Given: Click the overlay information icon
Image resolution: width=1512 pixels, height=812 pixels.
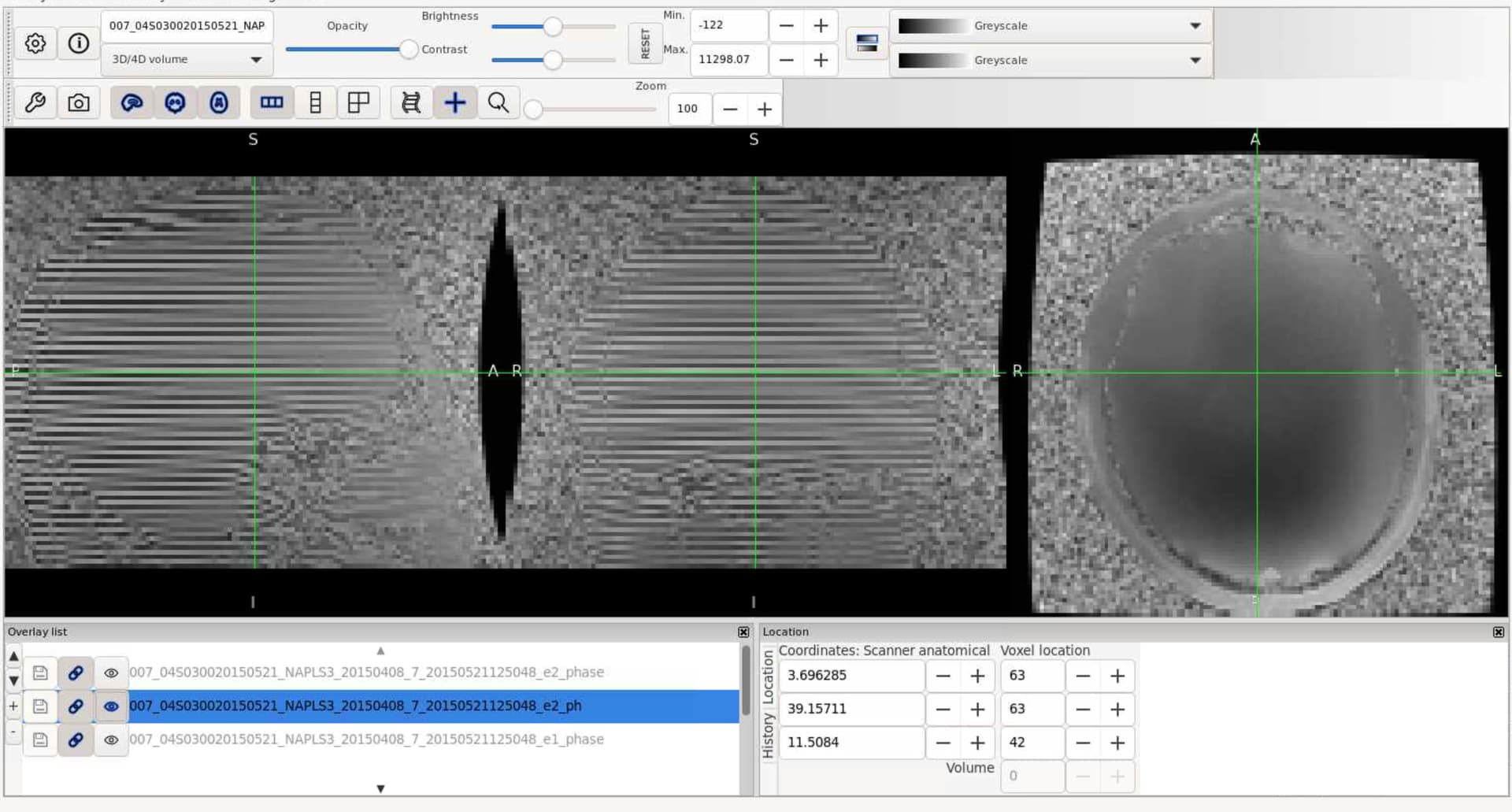Looking at the screenshot, I should coord(79,43).
